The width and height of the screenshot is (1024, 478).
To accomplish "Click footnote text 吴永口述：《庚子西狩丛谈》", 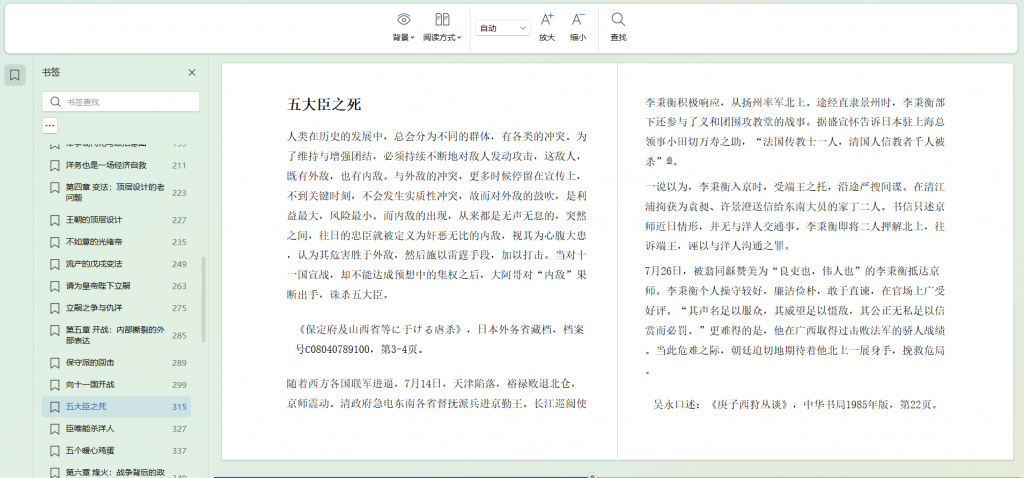I will point(722,404).
